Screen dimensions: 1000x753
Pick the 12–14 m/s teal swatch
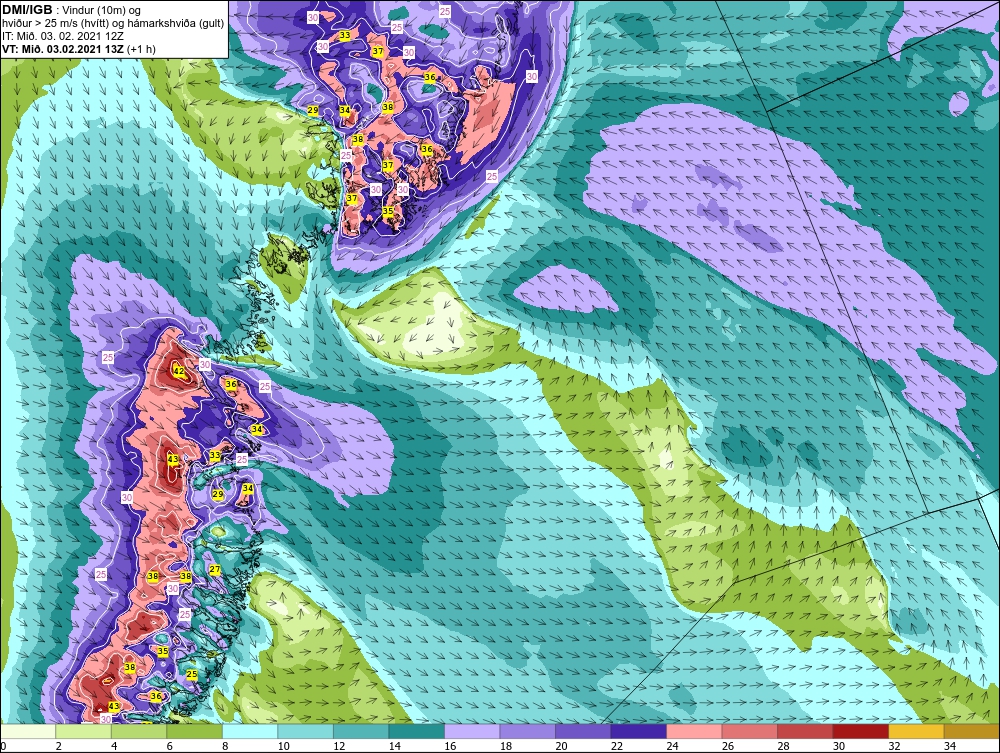(x=361, y=731)
